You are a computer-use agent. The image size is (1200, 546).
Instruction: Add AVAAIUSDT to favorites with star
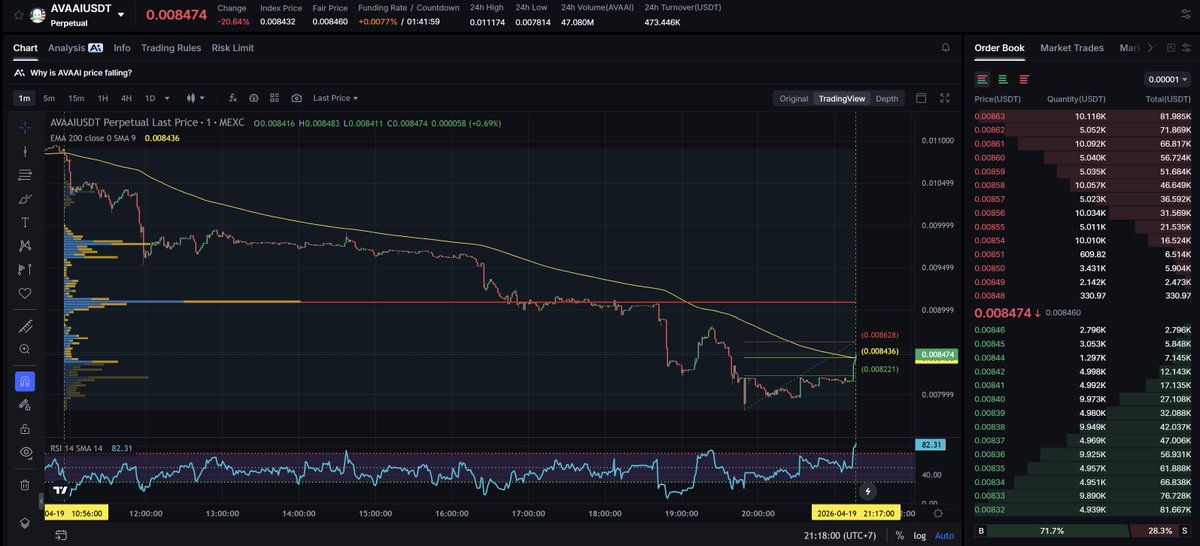[x=18, y=15]
